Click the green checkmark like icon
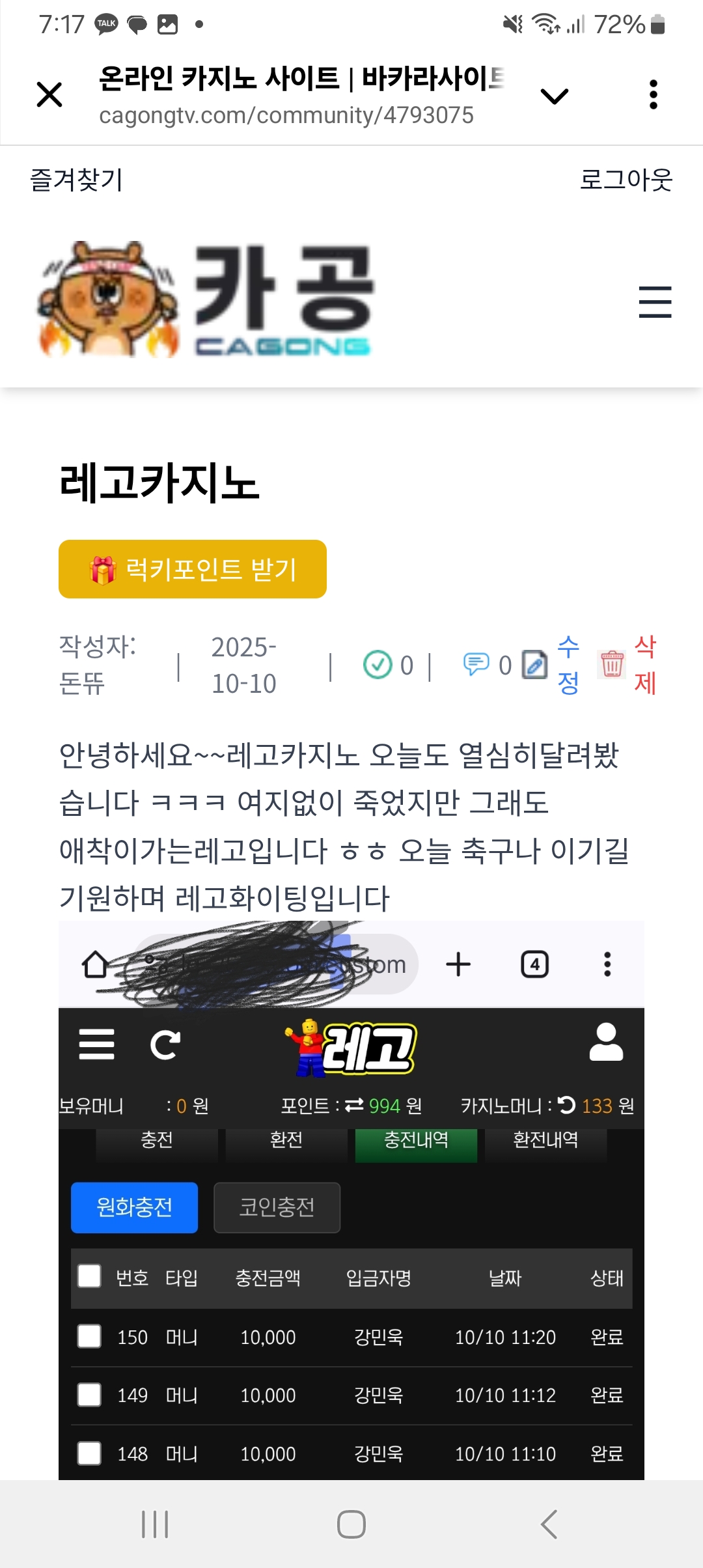Image resolution: width=703 pixels, height=1568 pixels. 377,665
